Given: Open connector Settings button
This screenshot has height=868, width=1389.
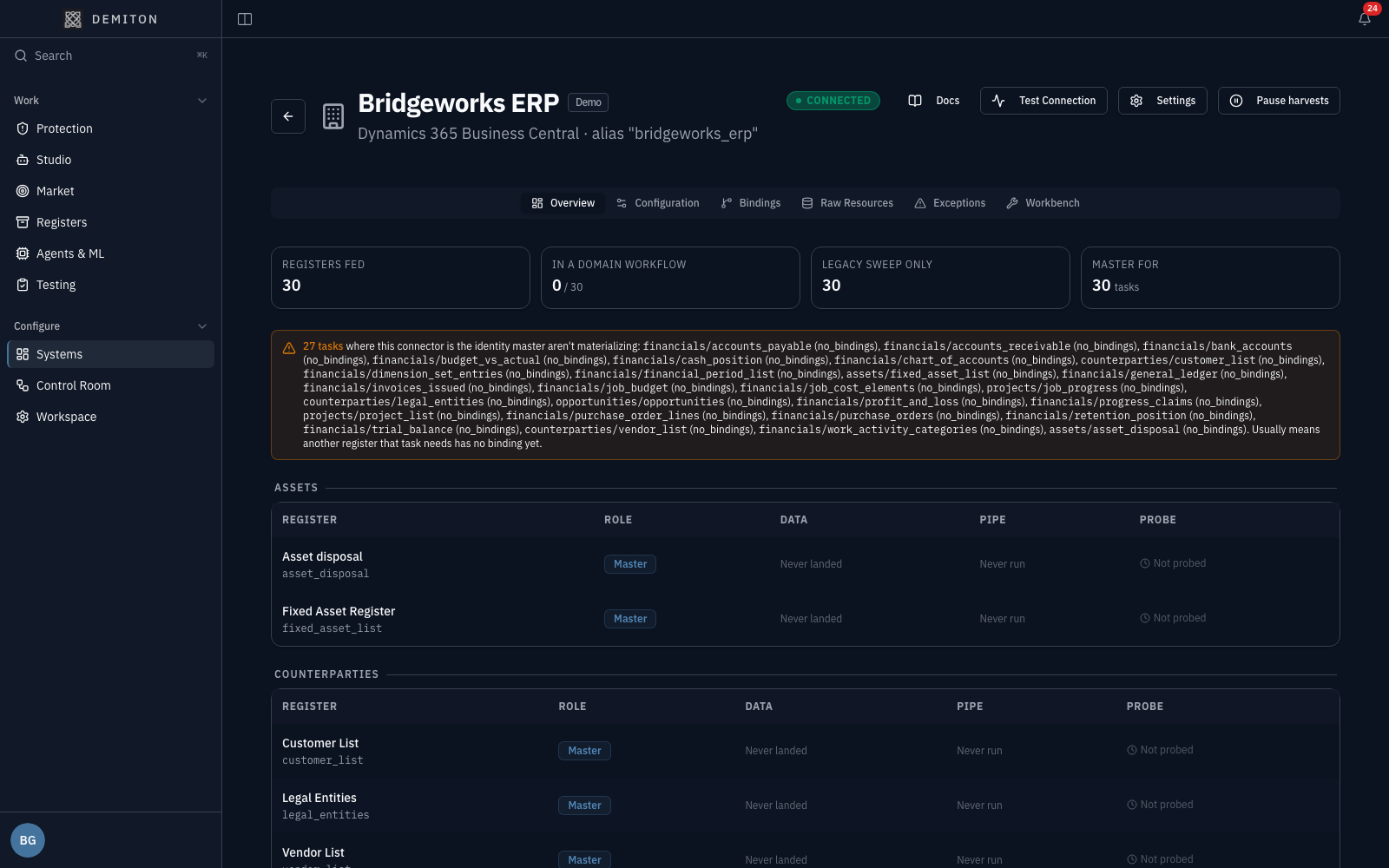Looking at the screenshot, I should [x=1162, y=101].
